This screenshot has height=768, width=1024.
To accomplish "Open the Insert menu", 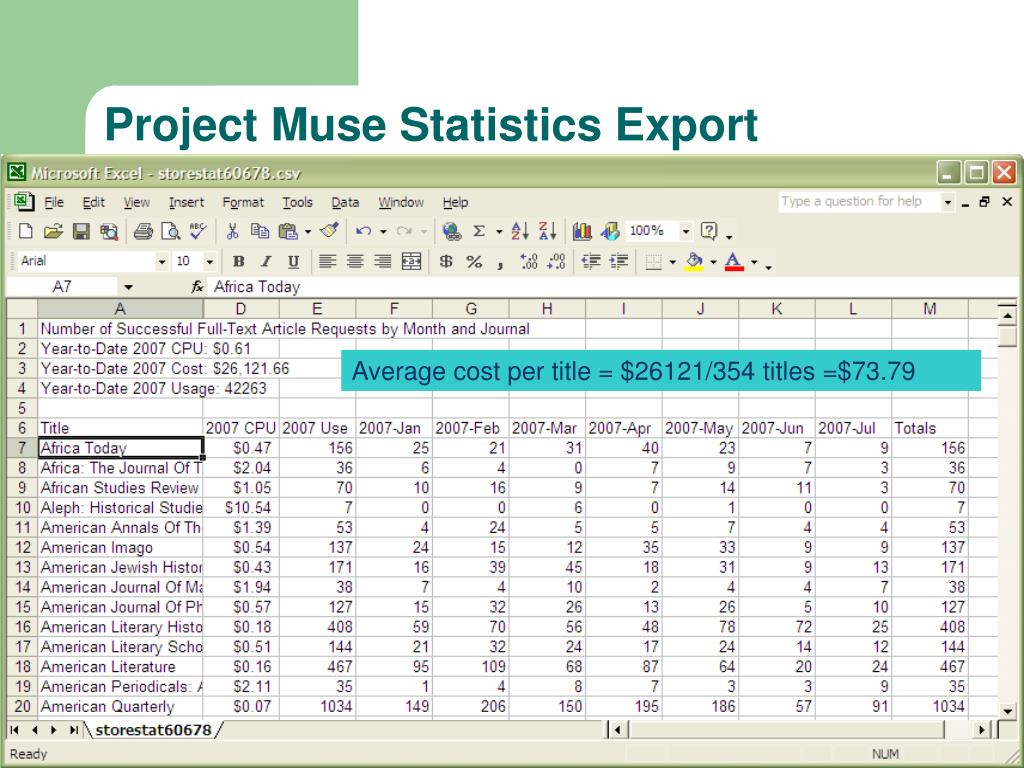I will [186, 202].
